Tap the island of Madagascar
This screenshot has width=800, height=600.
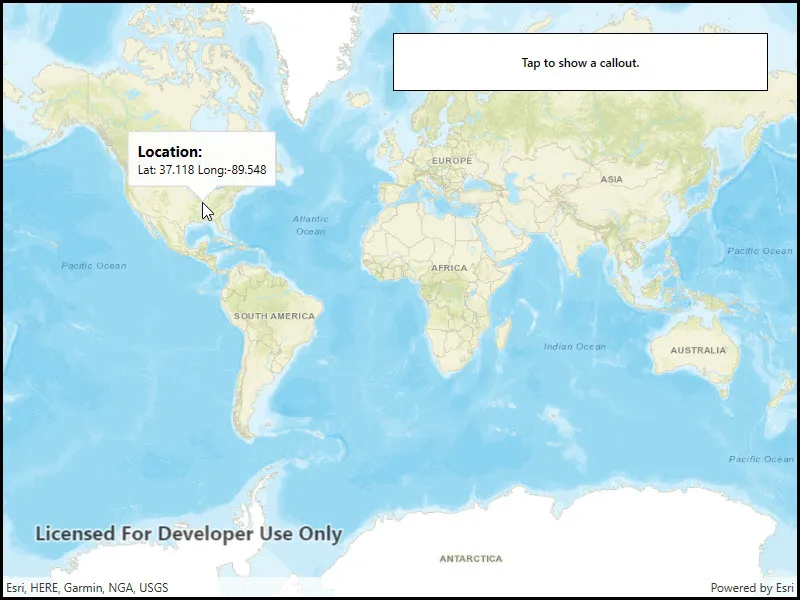[x=504, y=333]
